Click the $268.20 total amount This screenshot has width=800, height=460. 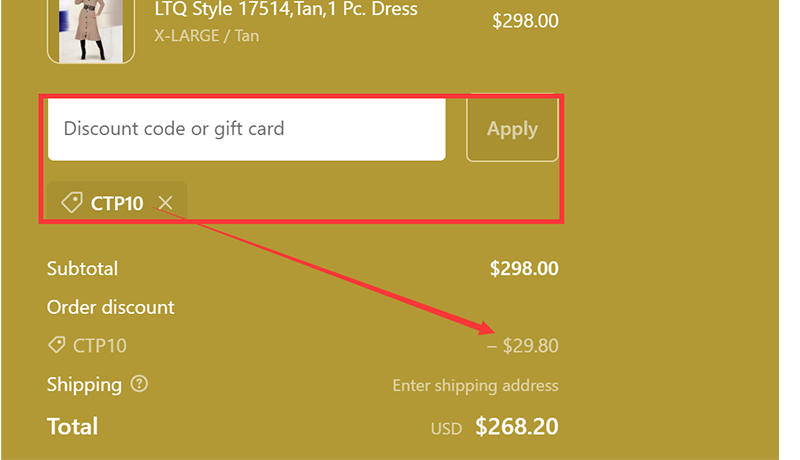(516, 427)
